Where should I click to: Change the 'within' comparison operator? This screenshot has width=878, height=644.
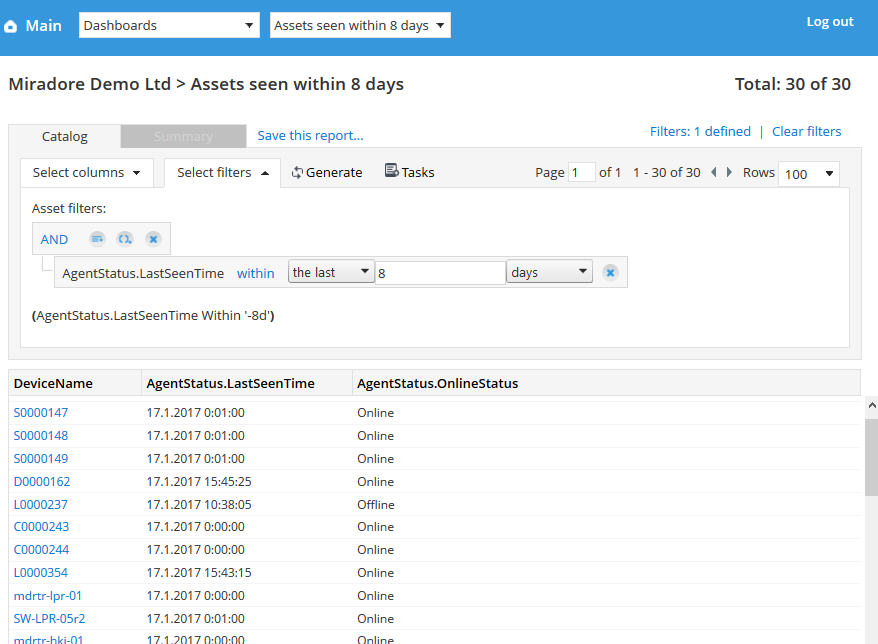click(x=255, y=273)
